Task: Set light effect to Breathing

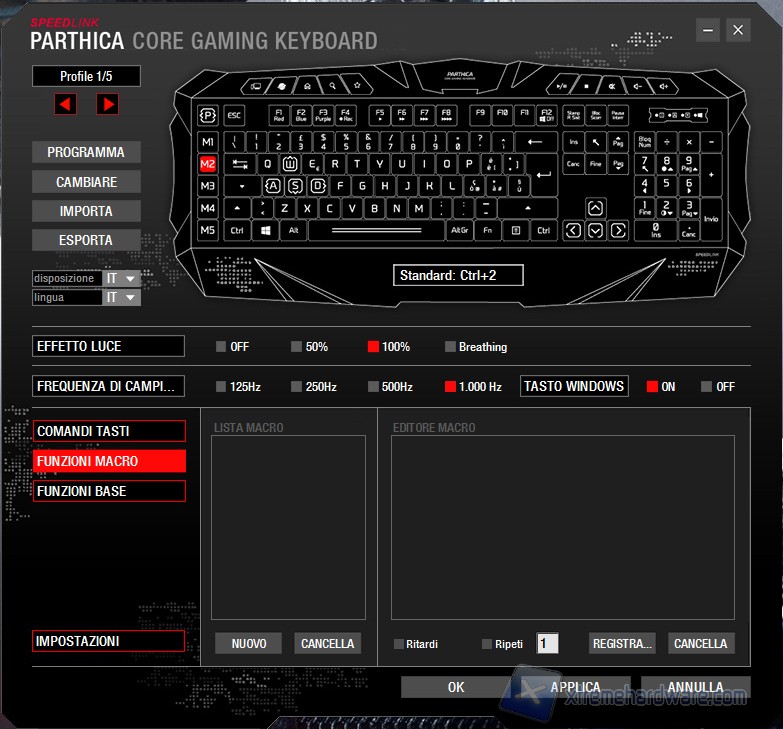Action: tap(450, 347)
